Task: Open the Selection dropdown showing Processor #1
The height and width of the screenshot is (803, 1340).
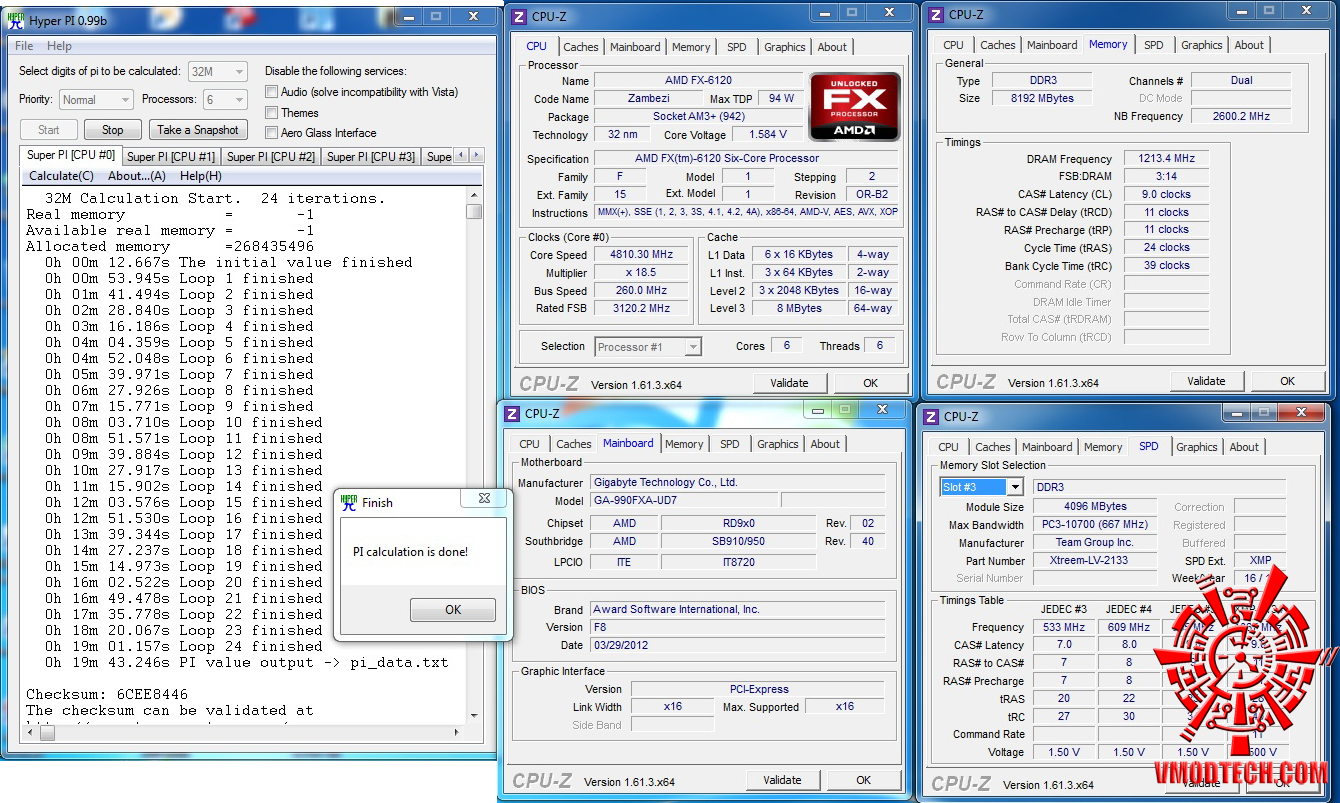Action: (648, 347)
